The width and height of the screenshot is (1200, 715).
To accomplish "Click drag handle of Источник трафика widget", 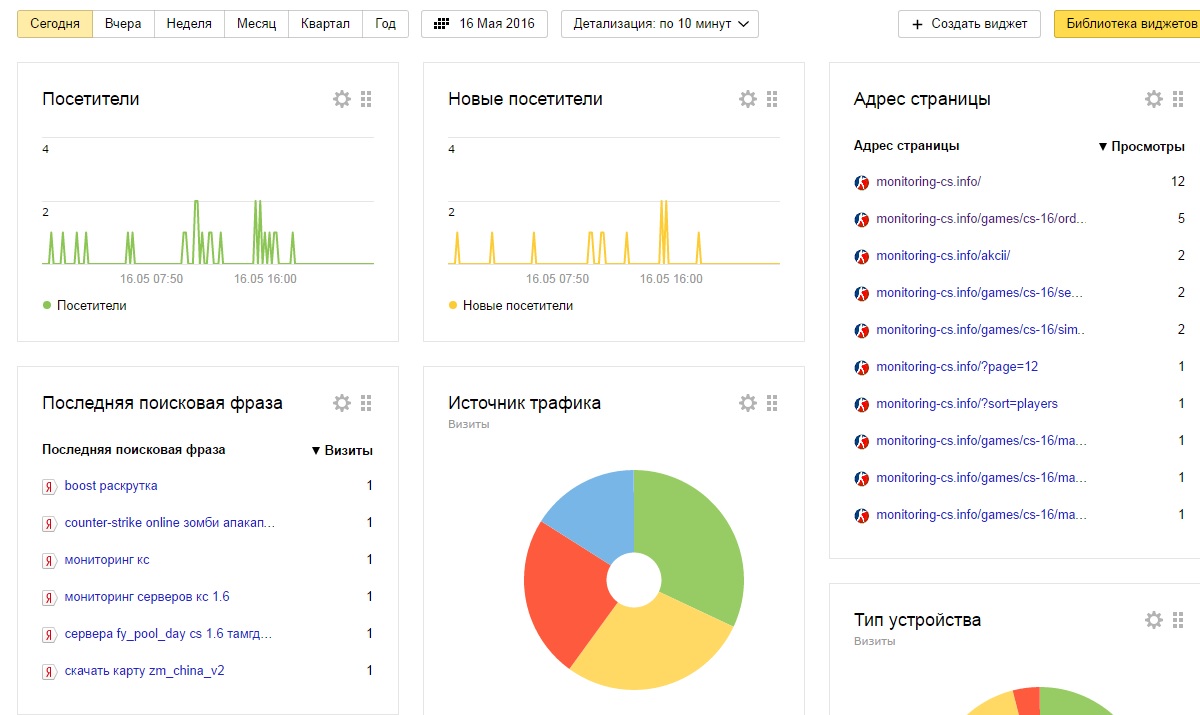I will click(772, 403).
